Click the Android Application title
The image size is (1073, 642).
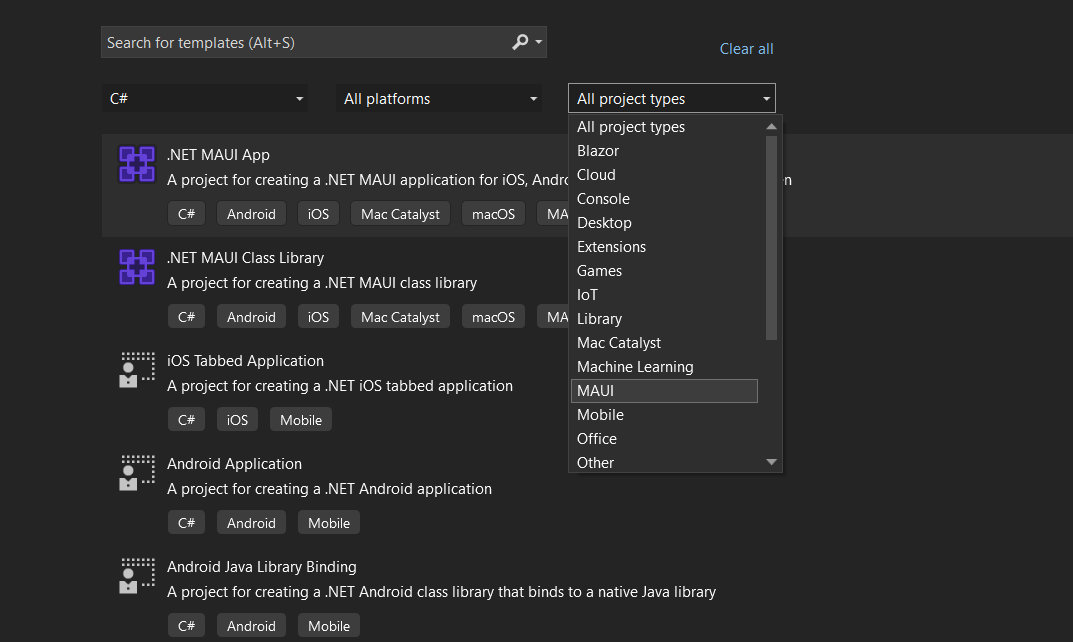235,464
